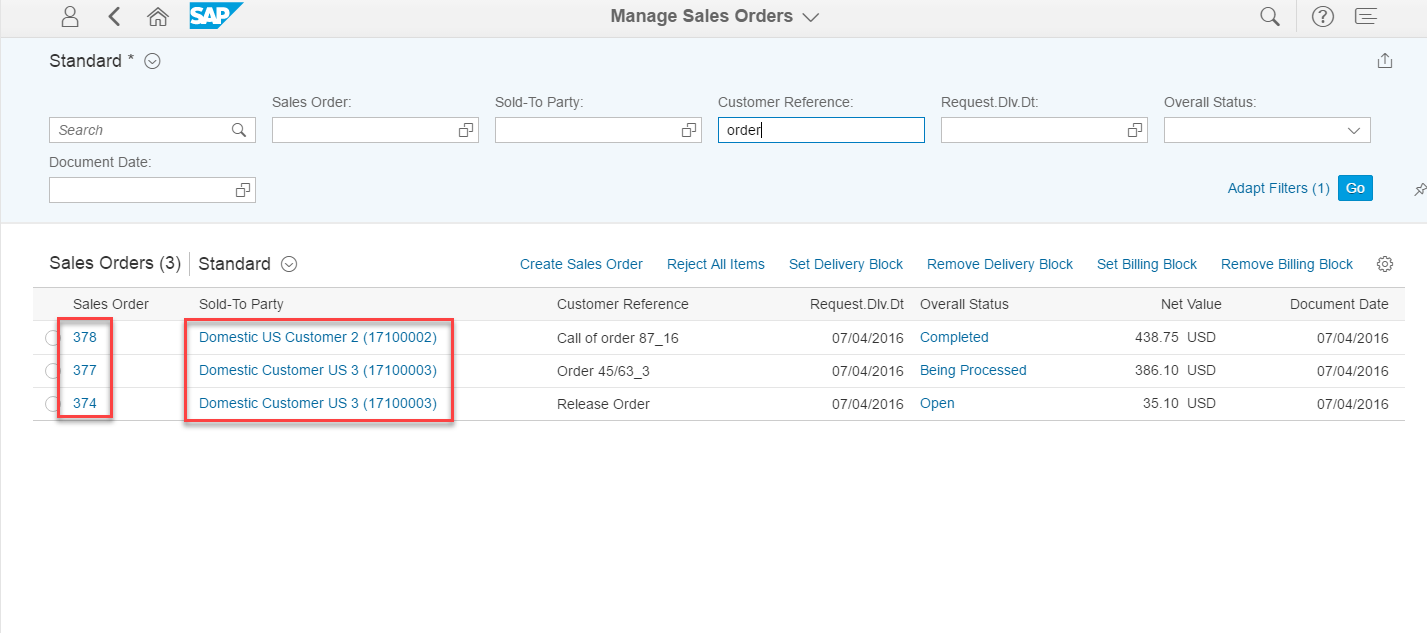Go back with the left arrow

click(114, 16)
